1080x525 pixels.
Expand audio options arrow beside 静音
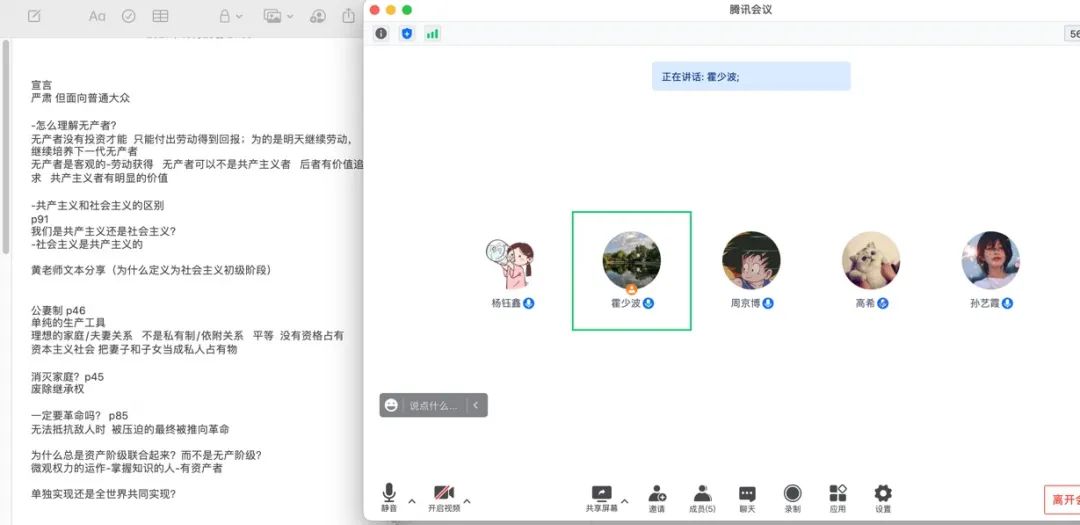click(412, 500)
